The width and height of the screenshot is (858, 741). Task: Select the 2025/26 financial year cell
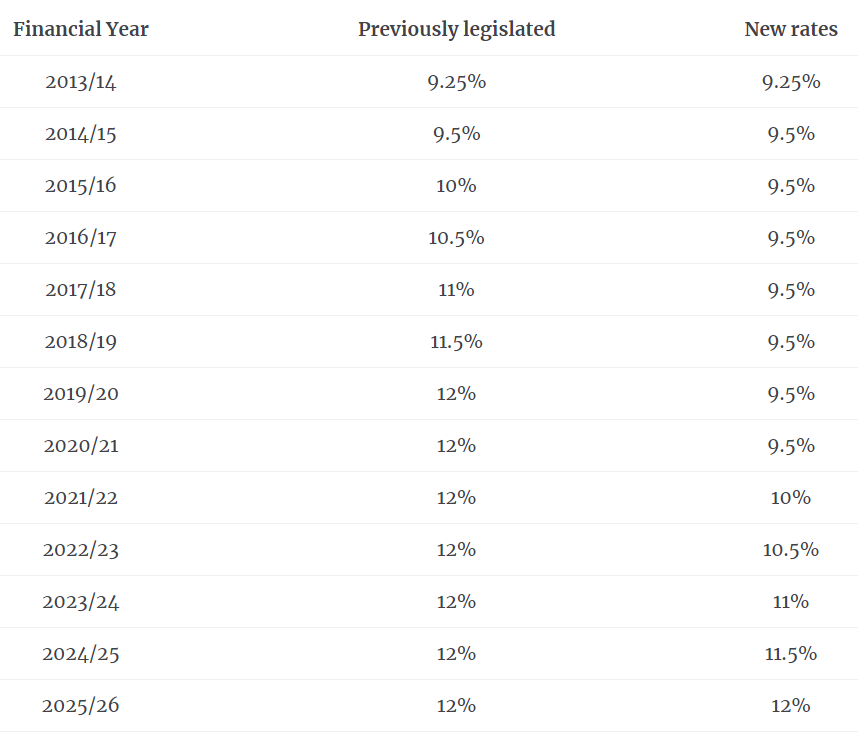pos(81,706)
